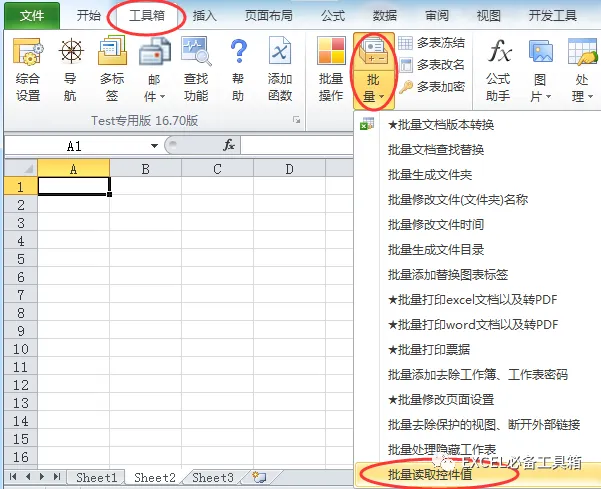Switch to the 审阅 tab
601x489 pixels.
(437, 16)
